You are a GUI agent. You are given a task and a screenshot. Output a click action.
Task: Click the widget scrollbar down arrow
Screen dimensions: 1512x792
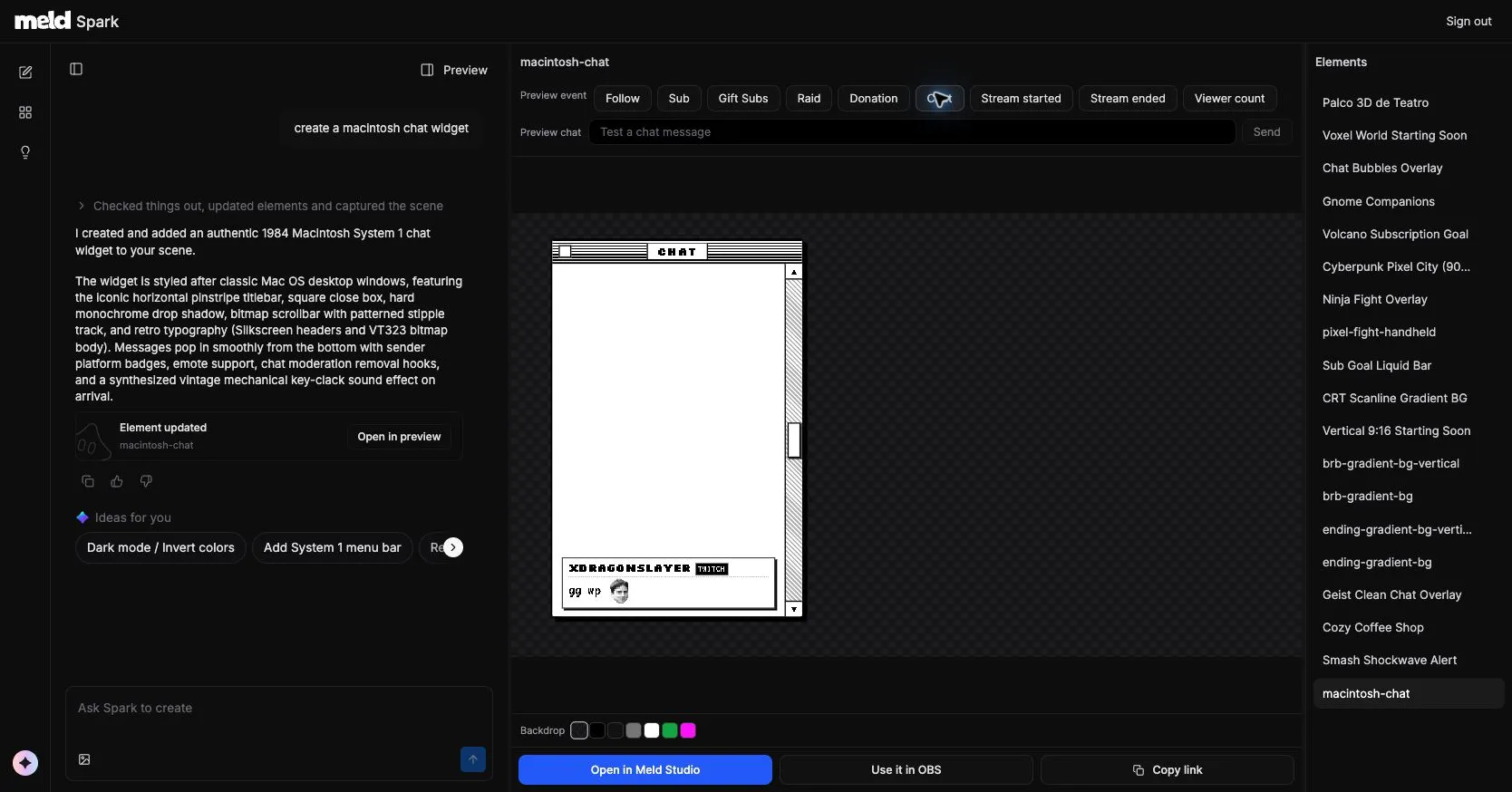(794, 610)
